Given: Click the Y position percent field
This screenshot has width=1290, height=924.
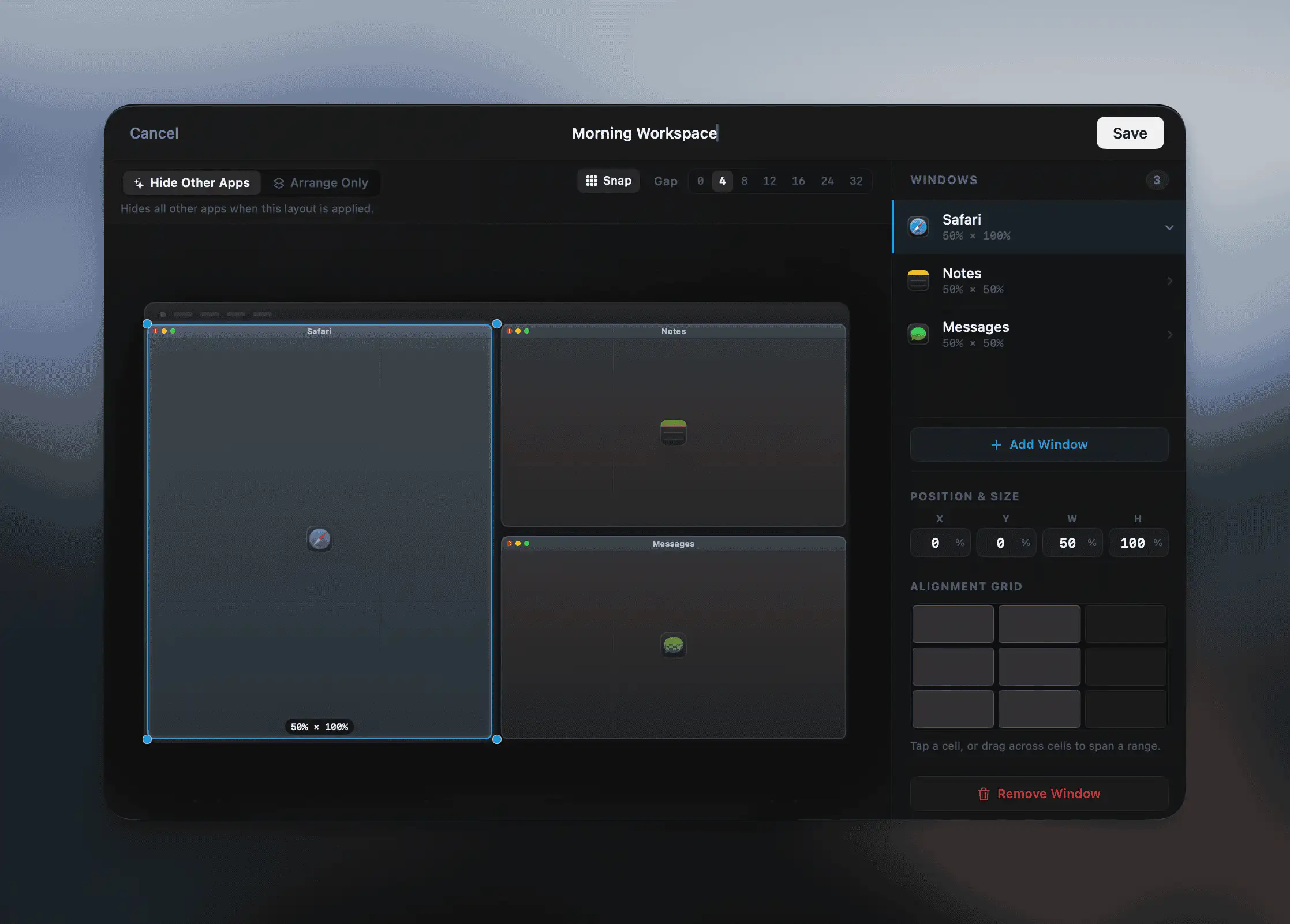Looking at the screenshot, I should point(1006,543).
